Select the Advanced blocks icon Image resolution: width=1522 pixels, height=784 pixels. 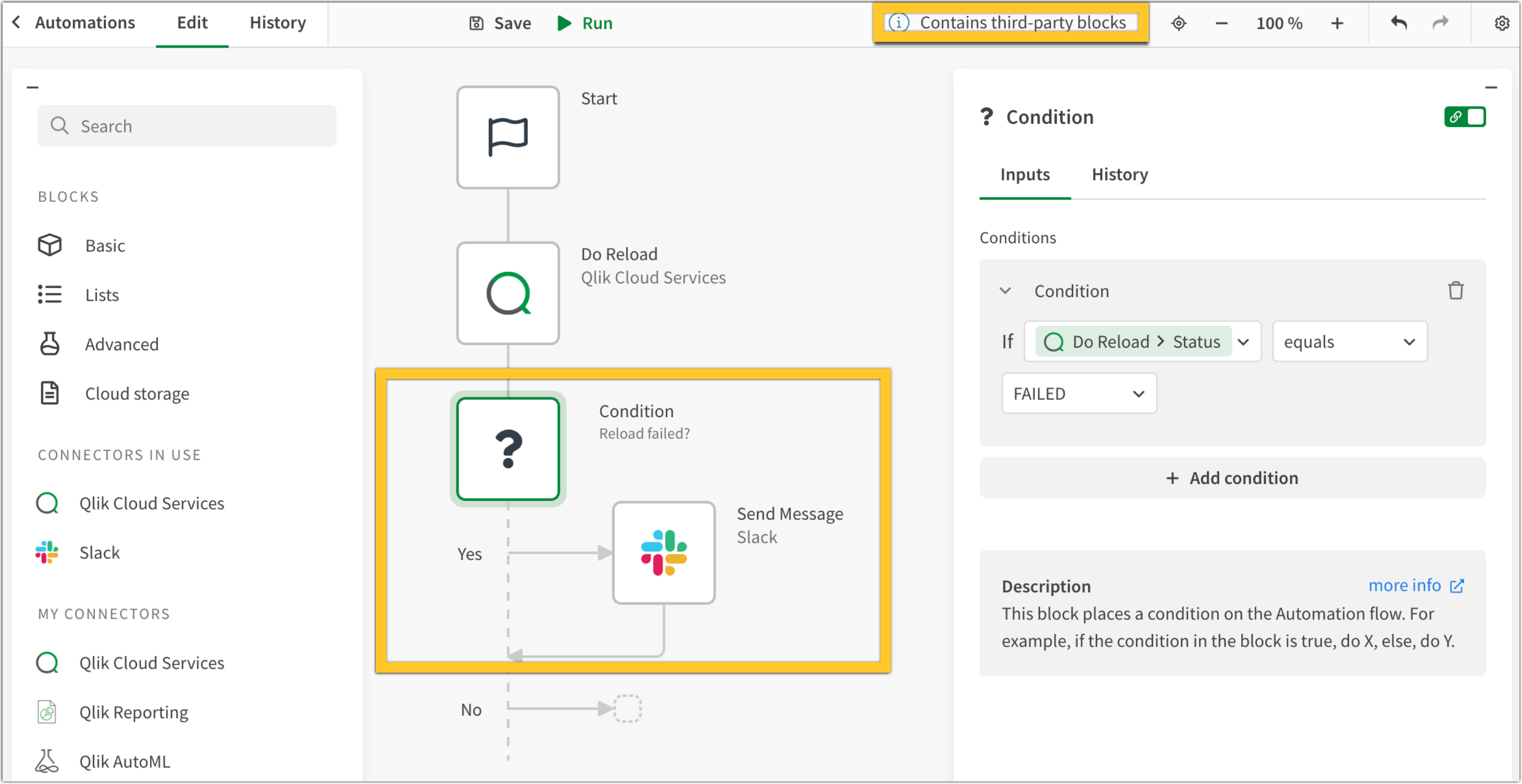pyautogui.click(x=50, y=344)
